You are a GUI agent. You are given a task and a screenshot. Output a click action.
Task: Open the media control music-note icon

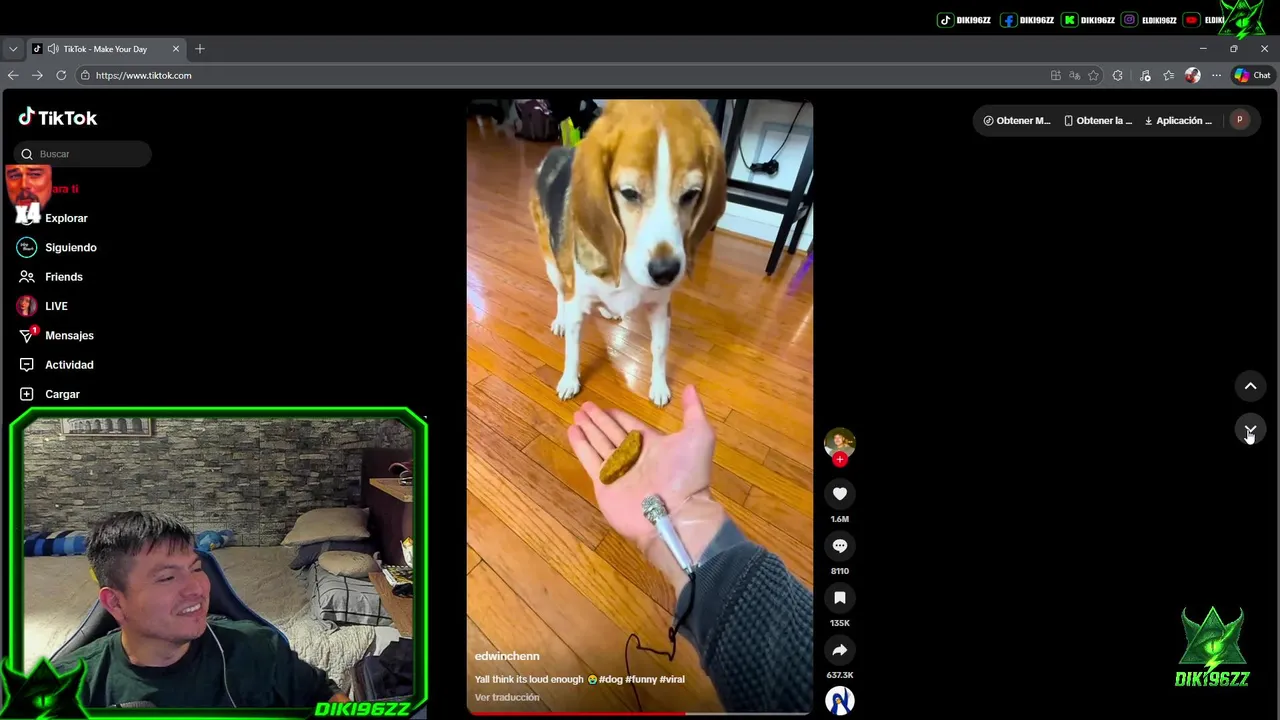coord(1145,75)
